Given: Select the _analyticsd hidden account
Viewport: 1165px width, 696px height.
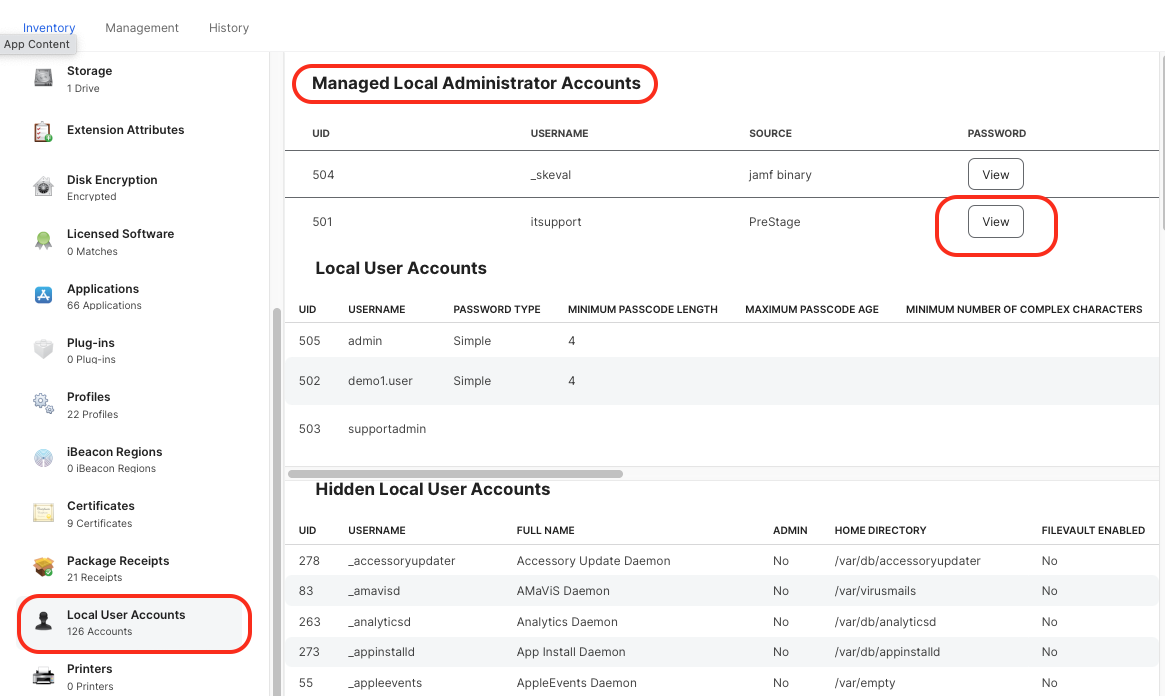Looking at the screenshot, I should click(x=721, y=622).
